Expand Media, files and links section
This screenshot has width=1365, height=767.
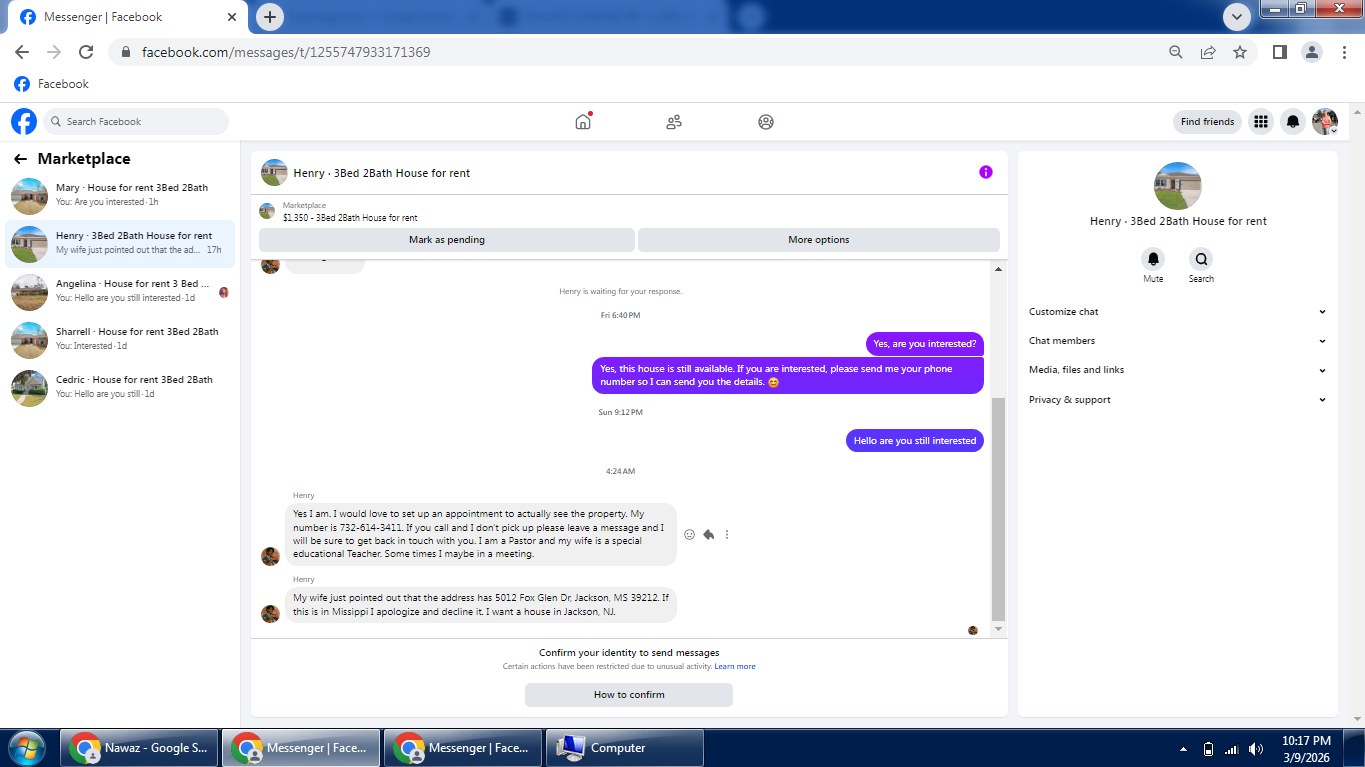coord(1178,370)
